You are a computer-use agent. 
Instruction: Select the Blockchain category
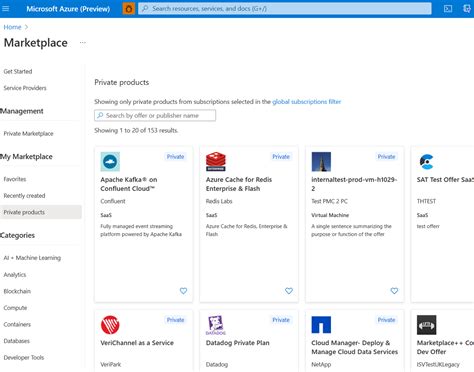(x=17, y=291)
